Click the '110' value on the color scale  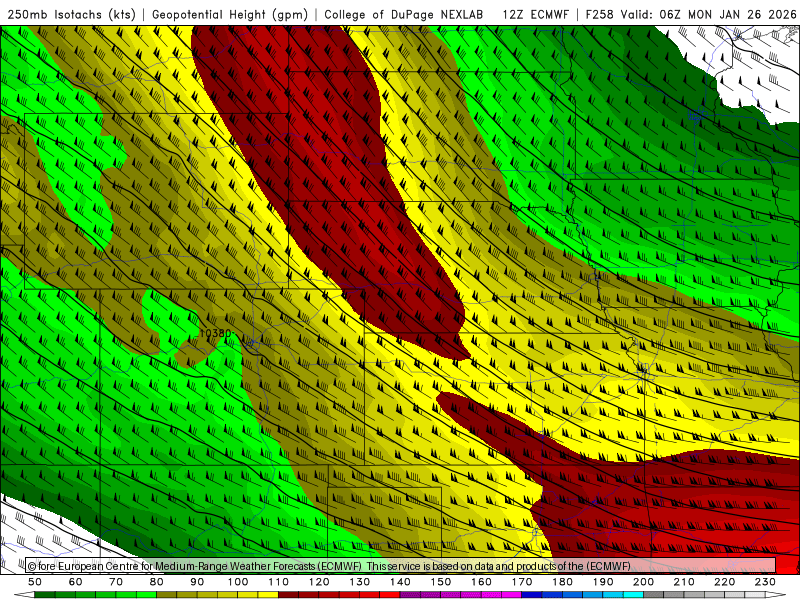coord(279,582)
